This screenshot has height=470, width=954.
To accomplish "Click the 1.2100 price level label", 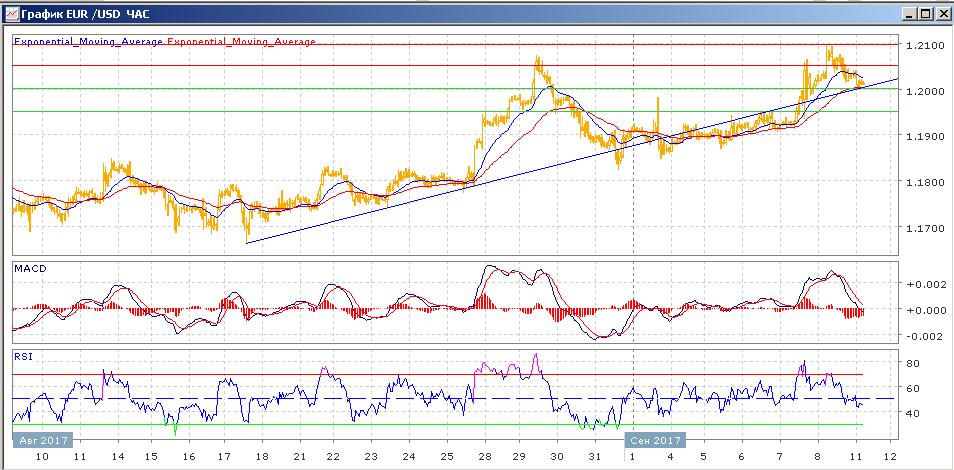I will (924, 45).
